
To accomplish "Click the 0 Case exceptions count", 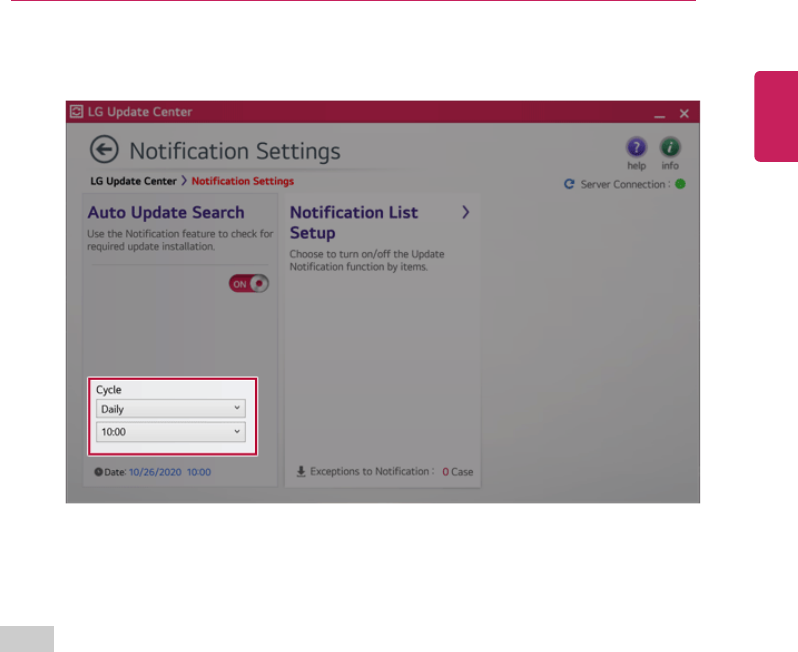I will (x=458, y=472).
